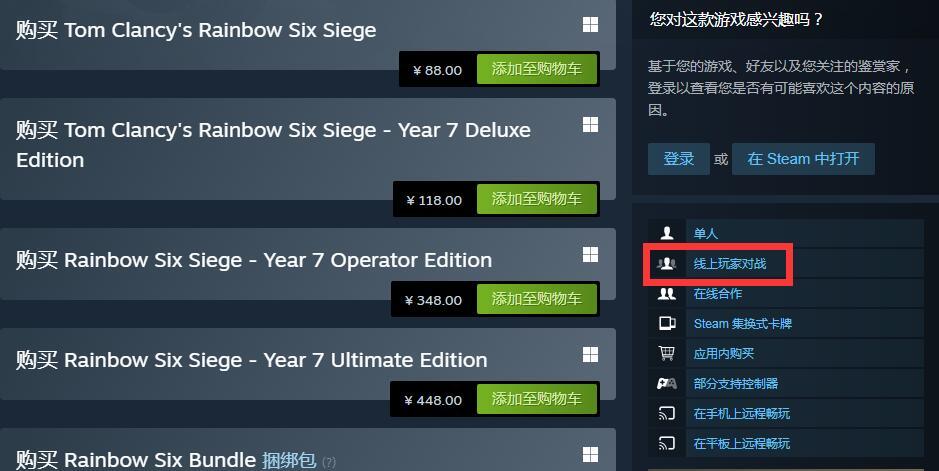Click the 登录 login button
The width and height of the screenshot is (939, 471).
pos(678,159)
